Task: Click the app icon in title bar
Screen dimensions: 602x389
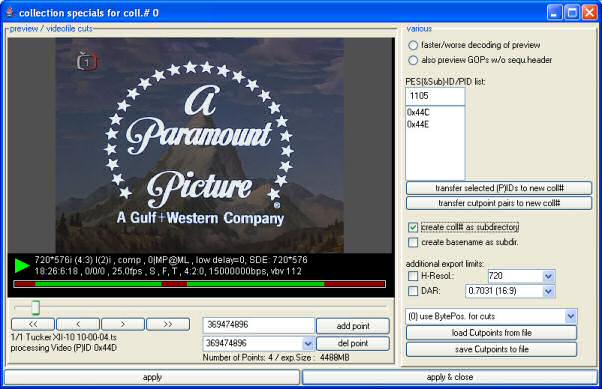Action: (10, 12)
